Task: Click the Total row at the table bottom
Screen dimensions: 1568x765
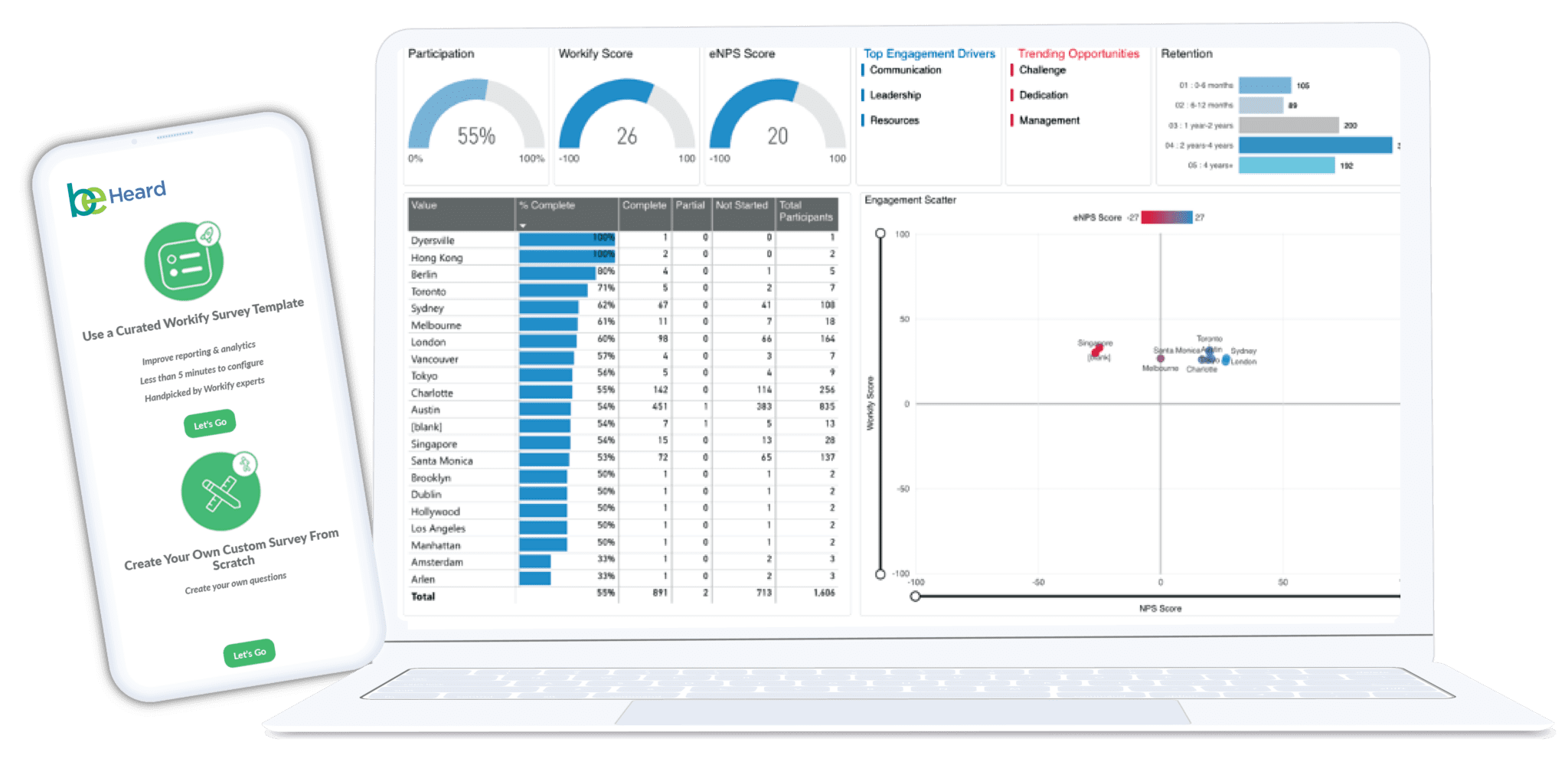Action: 623,595
